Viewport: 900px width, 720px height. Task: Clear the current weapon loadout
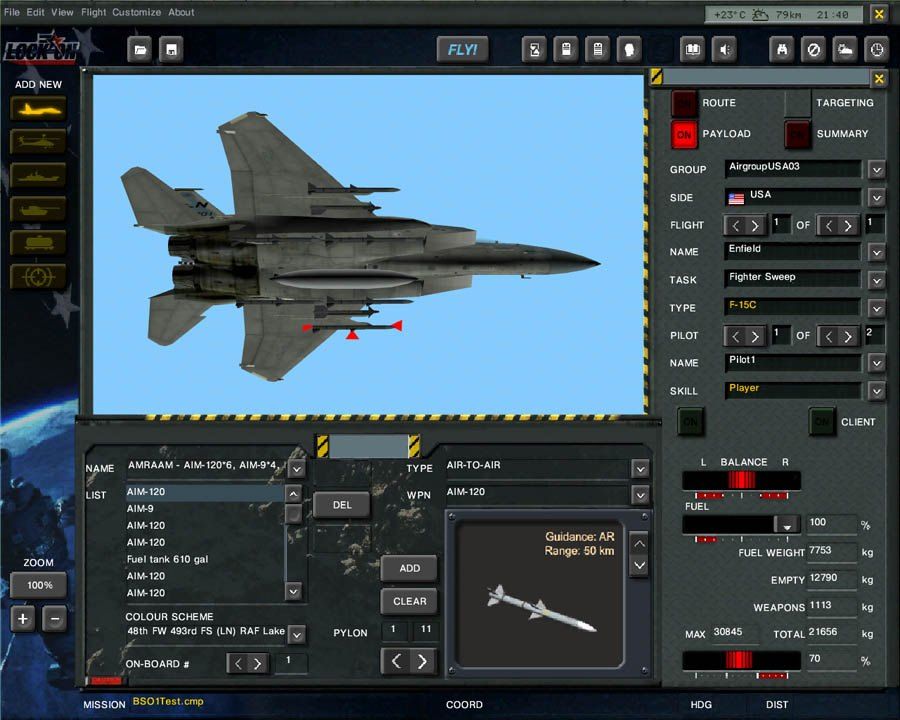[408, 602]
